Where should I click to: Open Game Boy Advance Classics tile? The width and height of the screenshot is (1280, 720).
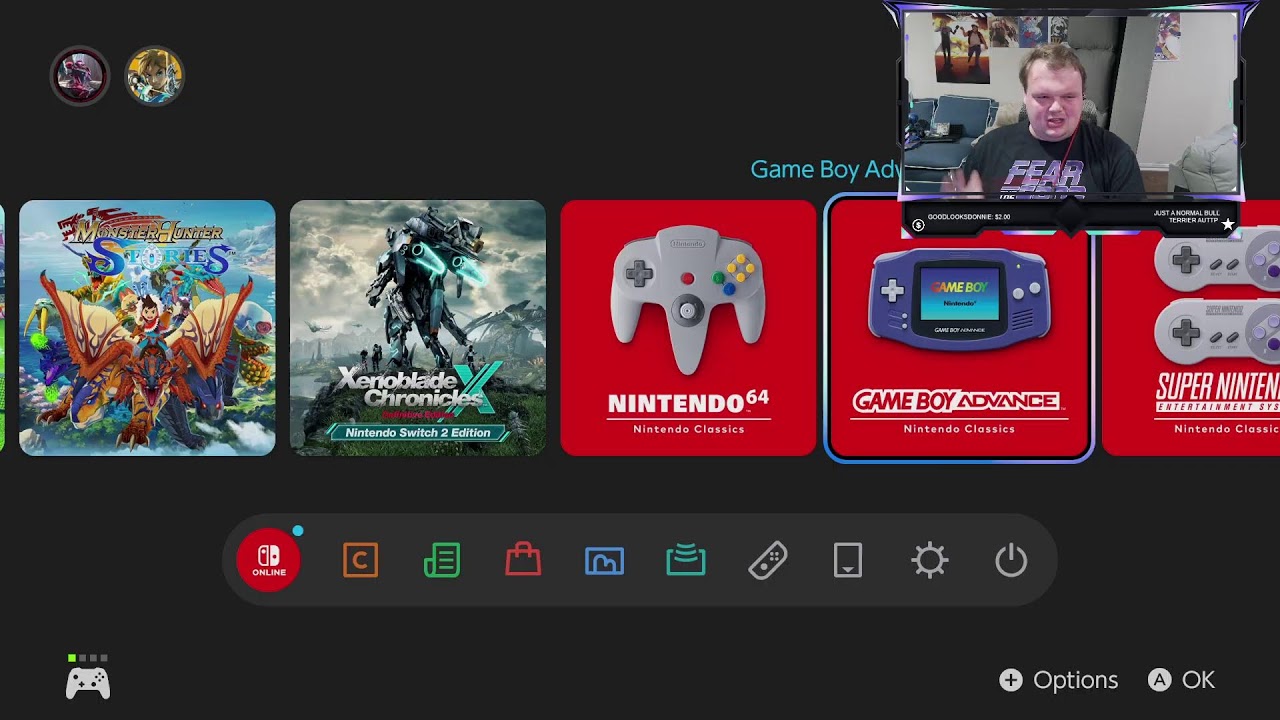click(959, 328)
